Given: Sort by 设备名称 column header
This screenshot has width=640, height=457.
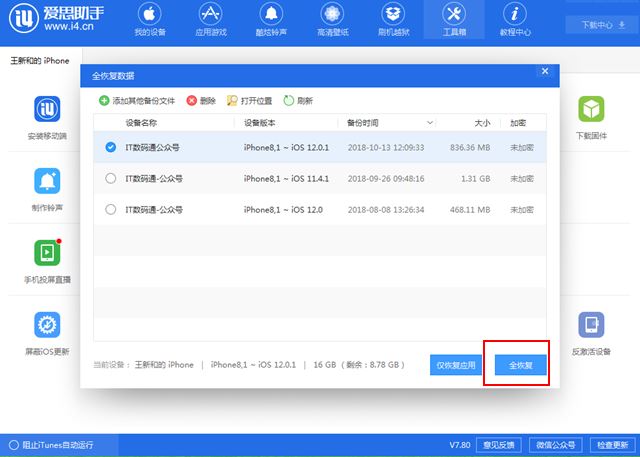Looking at the screenshot, I should (x=141, y=123).
